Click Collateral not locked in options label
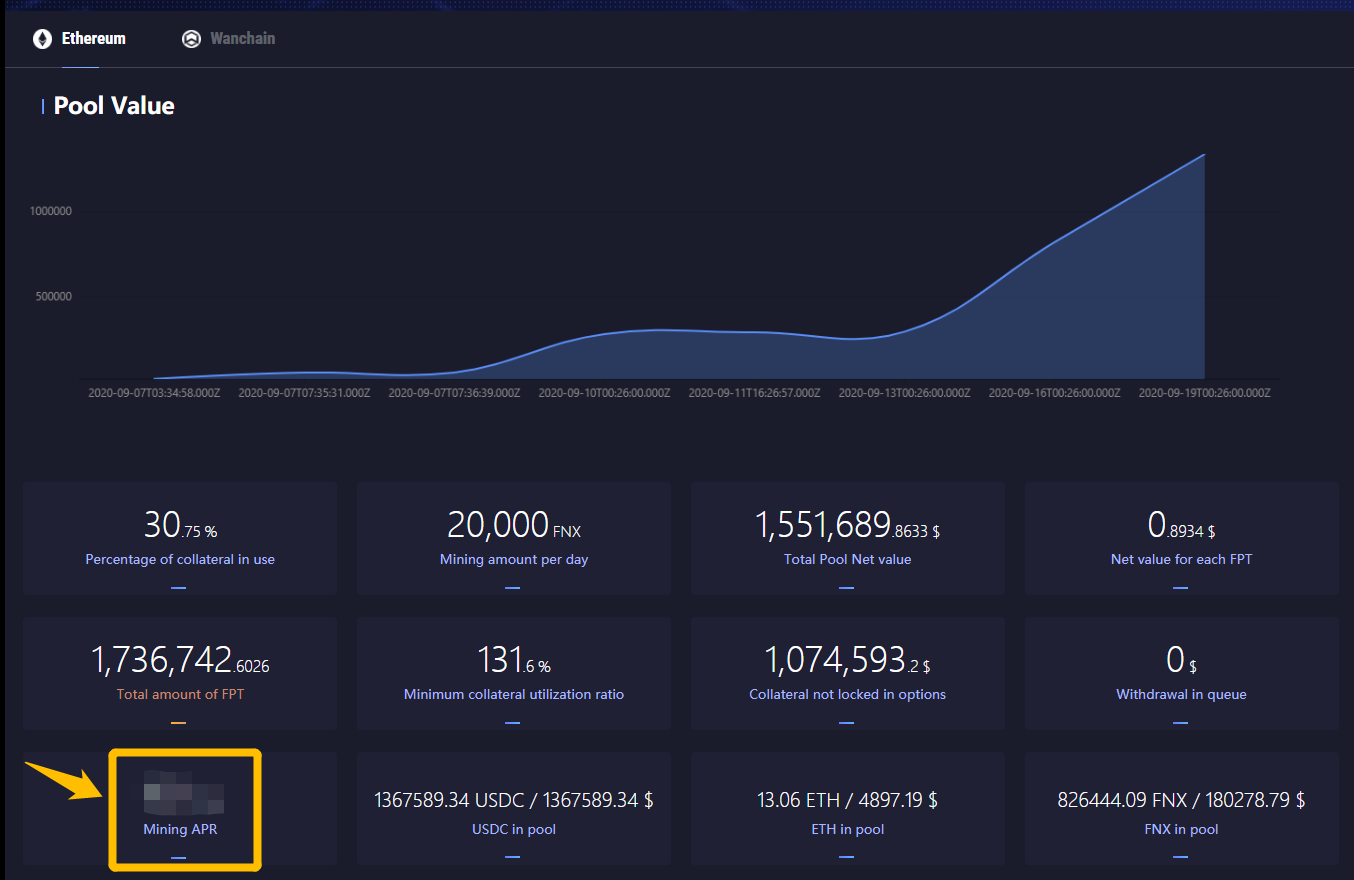1354x880 pixels. (x=847, y=694)
